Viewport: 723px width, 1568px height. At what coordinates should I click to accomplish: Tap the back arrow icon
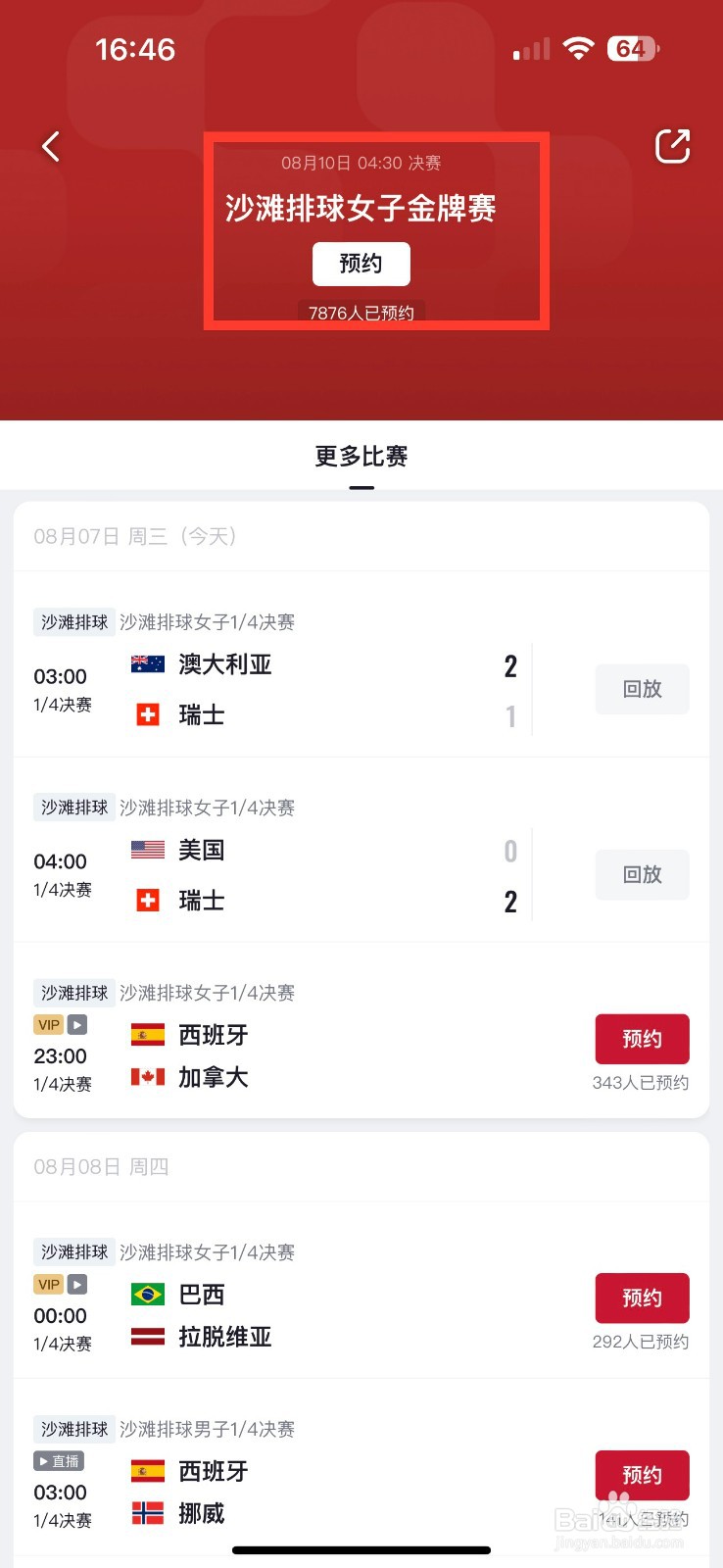coord(51,147)
